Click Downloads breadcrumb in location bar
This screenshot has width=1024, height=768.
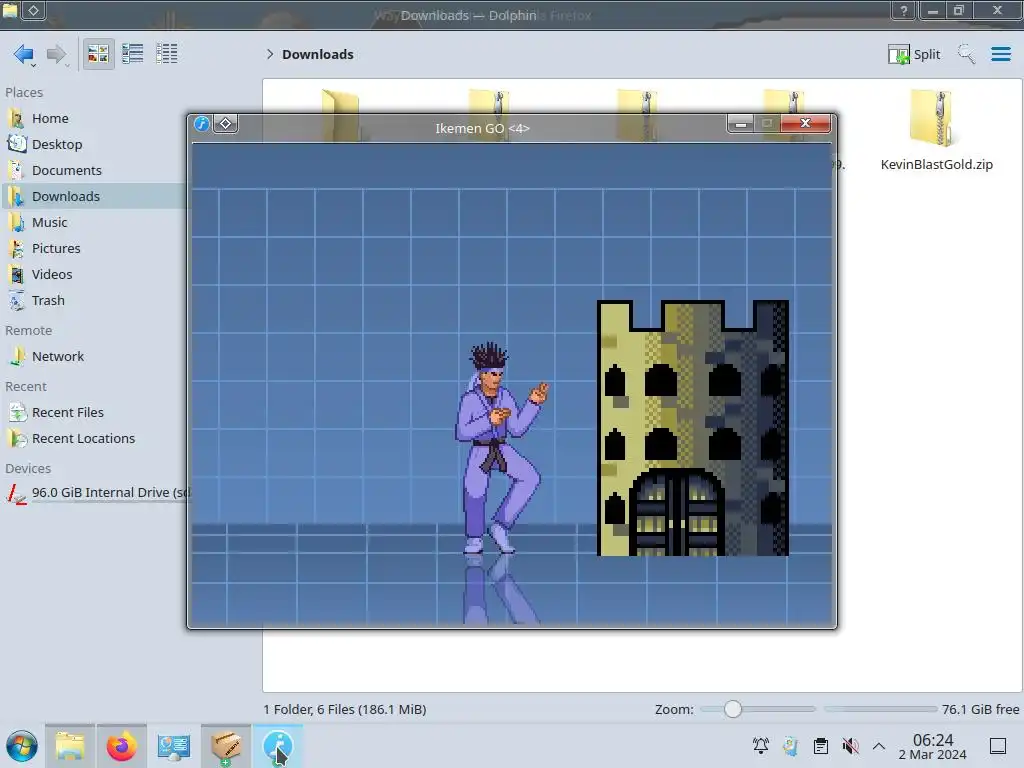(317, 54)
